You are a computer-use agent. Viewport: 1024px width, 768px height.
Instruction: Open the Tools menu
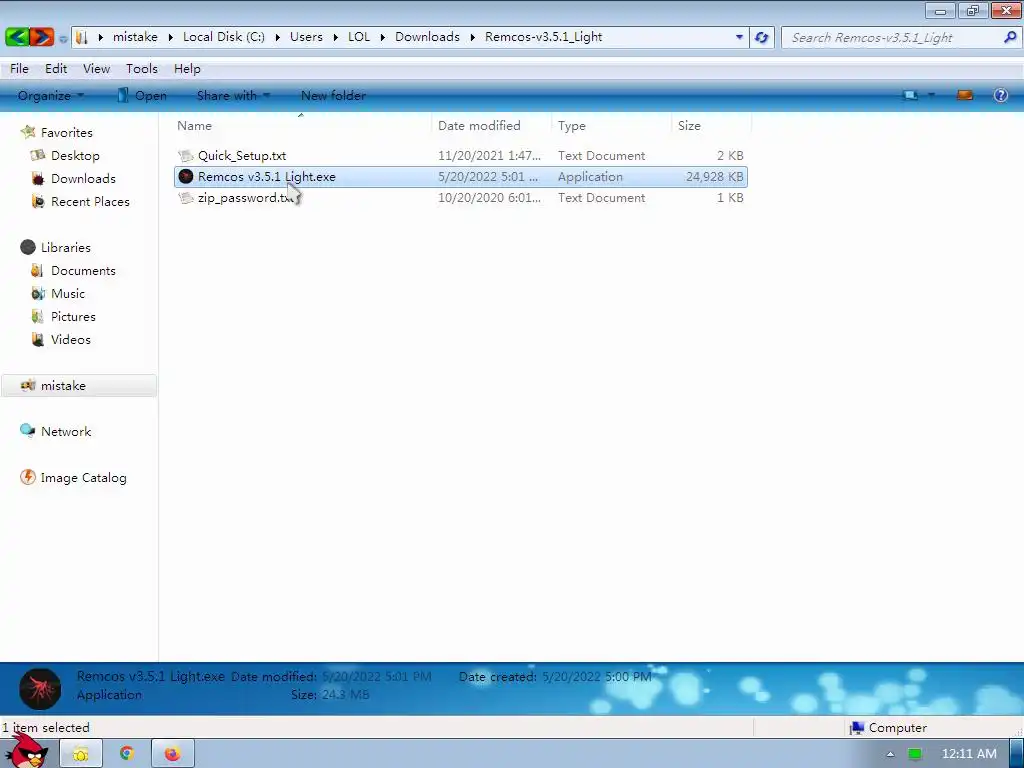(142, 69)
